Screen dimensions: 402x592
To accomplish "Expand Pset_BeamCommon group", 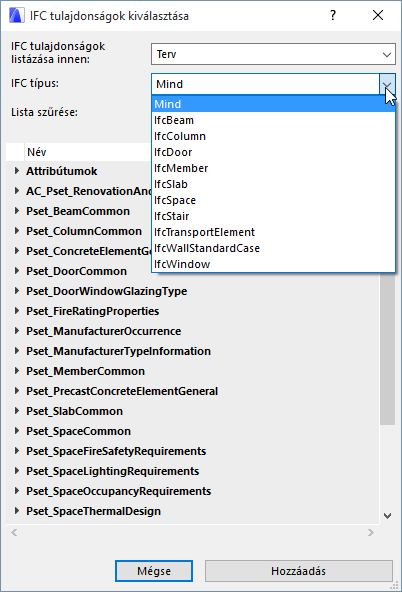I will click(17, 211).
